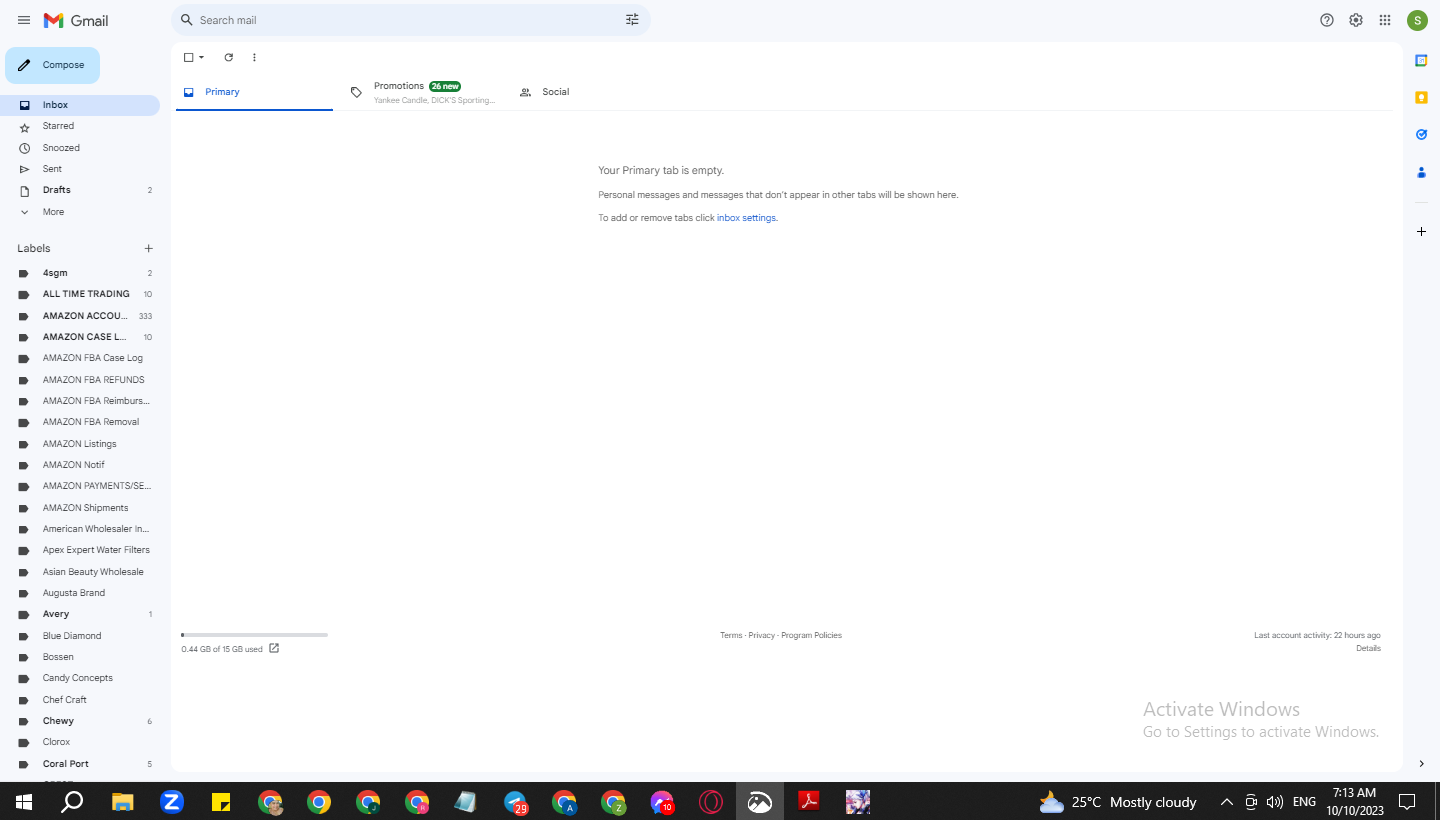Tick the select all messages checkbox
This screenshot has width=1440, height=820.
tap(188, 58)
